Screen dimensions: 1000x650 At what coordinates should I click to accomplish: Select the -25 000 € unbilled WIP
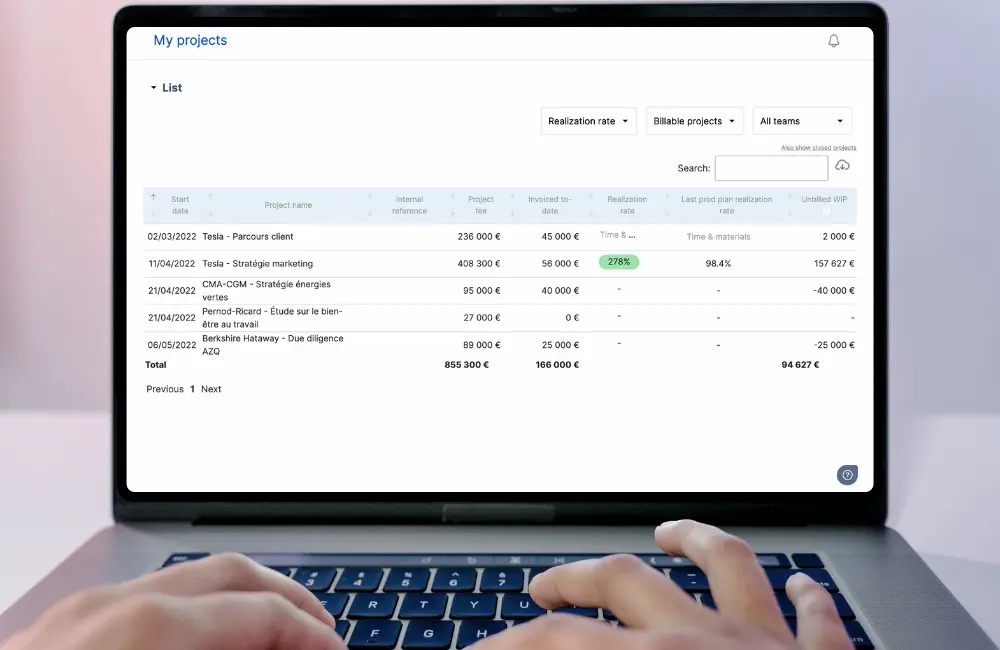coord(834,344)
